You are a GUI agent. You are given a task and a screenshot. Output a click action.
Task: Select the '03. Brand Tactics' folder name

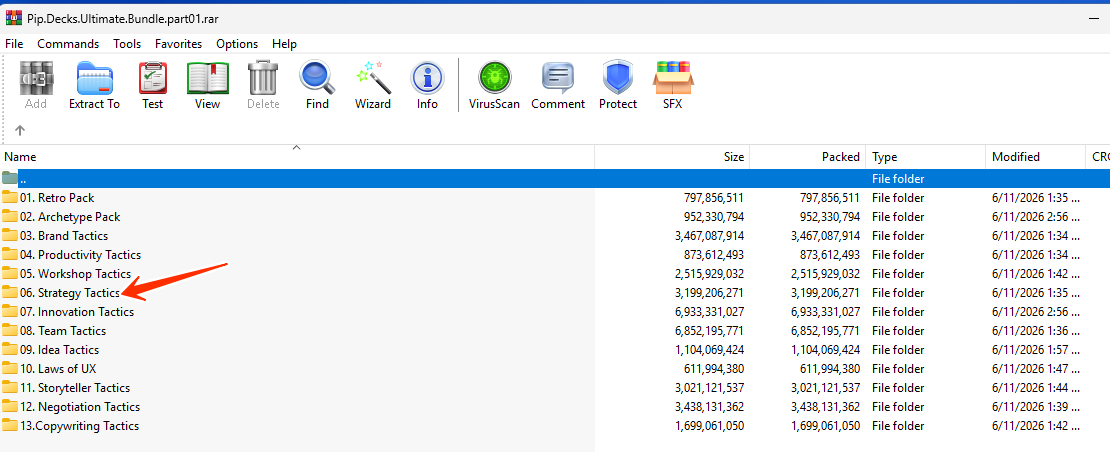click(x=64, y=236)
